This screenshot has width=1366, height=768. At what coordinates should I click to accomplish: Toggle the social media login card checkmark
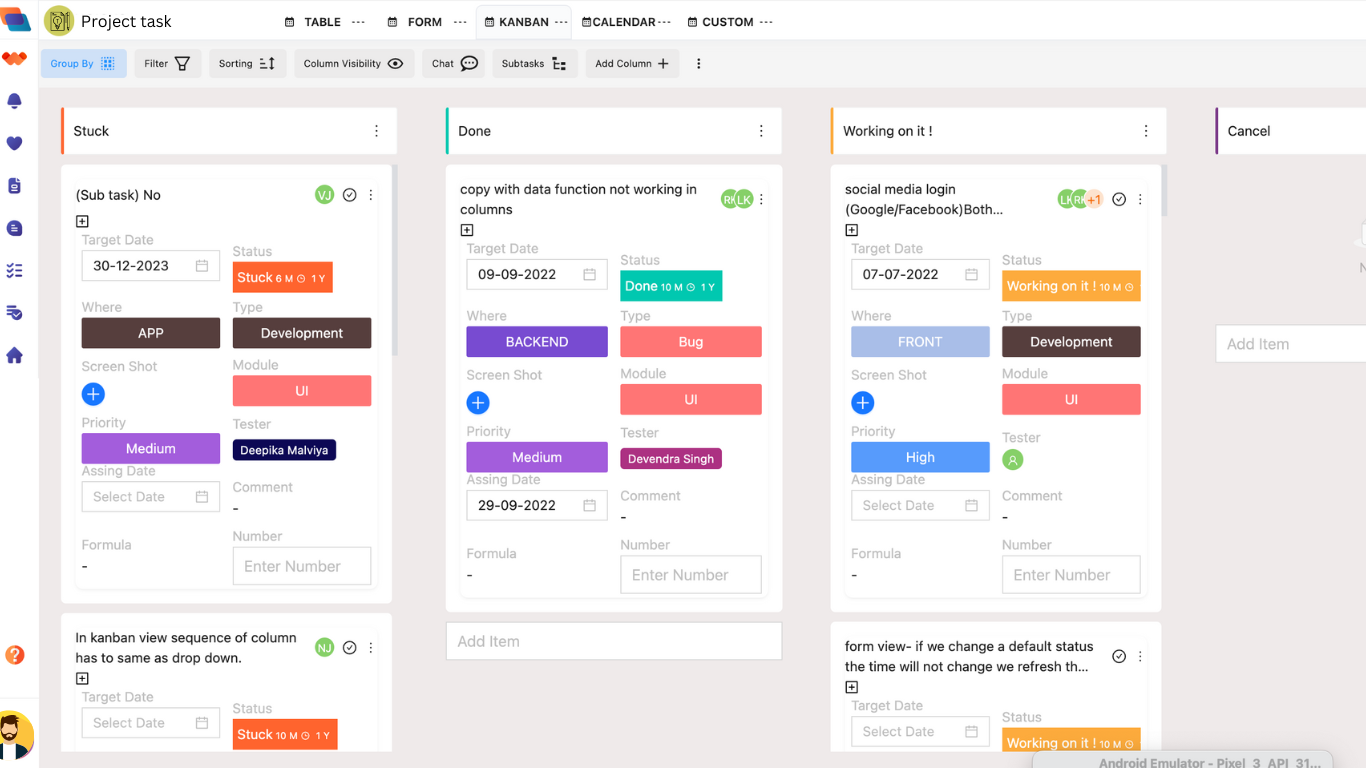pos(1119,199)
